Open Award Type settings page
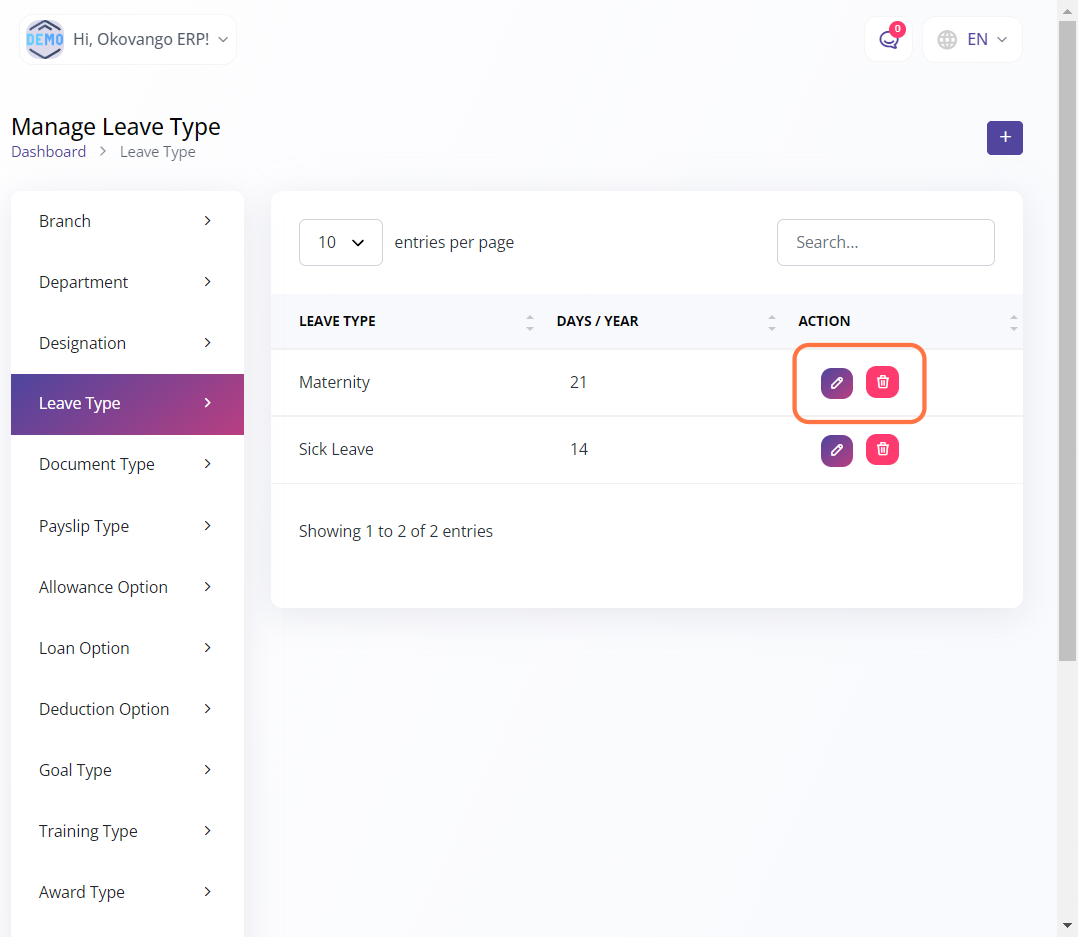Viewport: 1078px width, 937px height. click(x=127, y=892)
